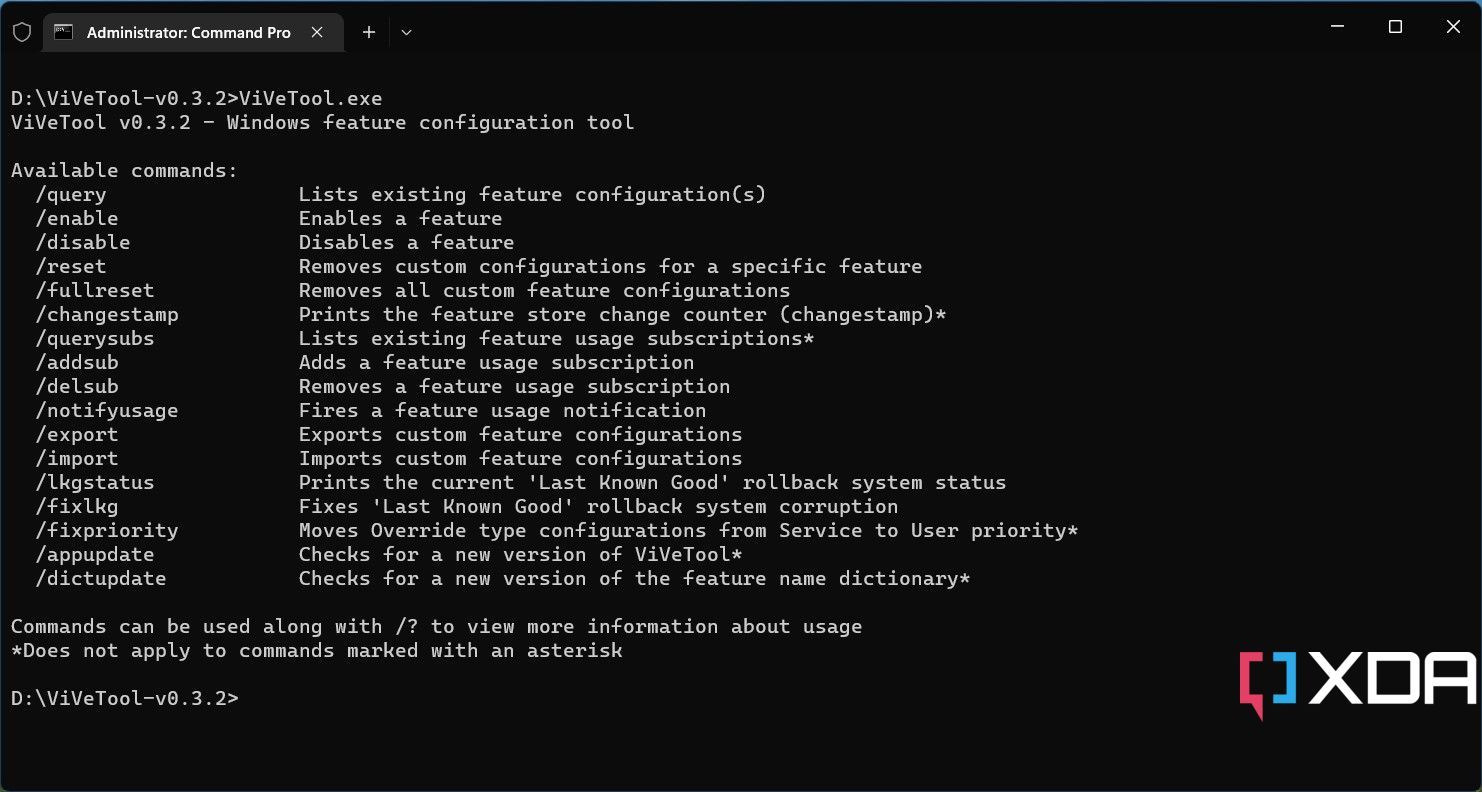Viewport: 1482px width, 792px height.
Task: Open a new tab with plus button
Action: click(369, 32)
